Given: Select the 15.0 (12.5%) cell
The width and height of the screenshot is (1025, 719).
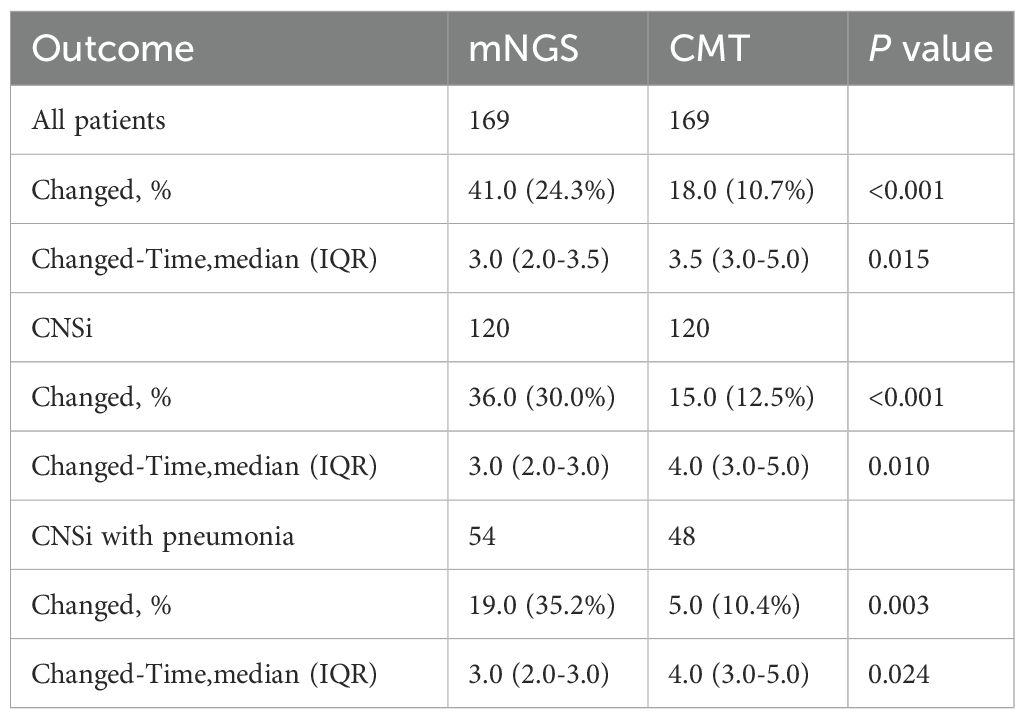Looking at the screenshot, I should [x=740, y=397].
